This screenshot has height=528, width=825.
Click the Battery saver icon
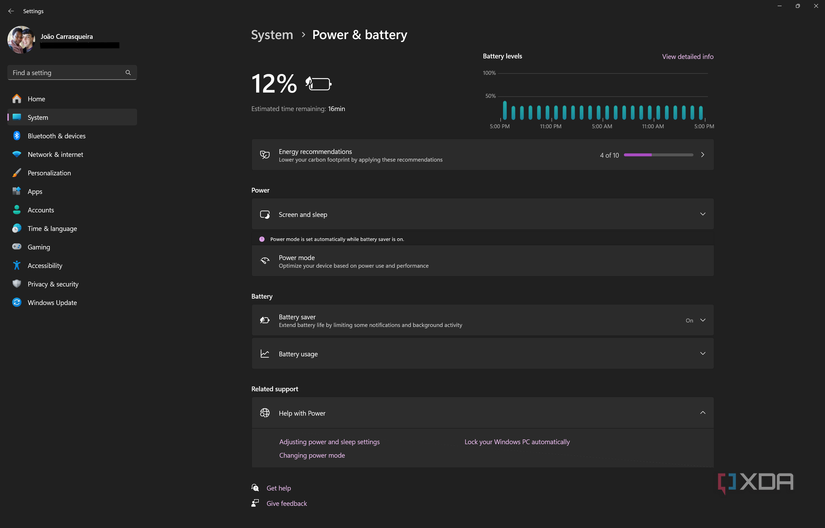265,320
